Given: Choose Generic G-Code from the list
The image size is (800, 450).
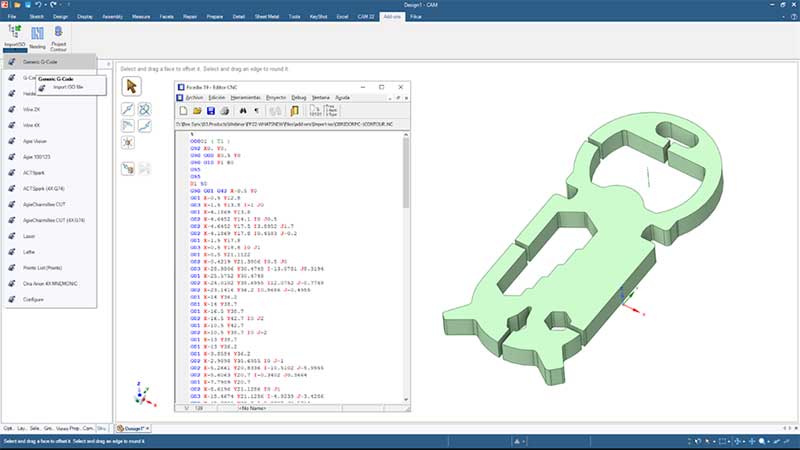Looking at the screenshot, I should [x=40, y=62].
